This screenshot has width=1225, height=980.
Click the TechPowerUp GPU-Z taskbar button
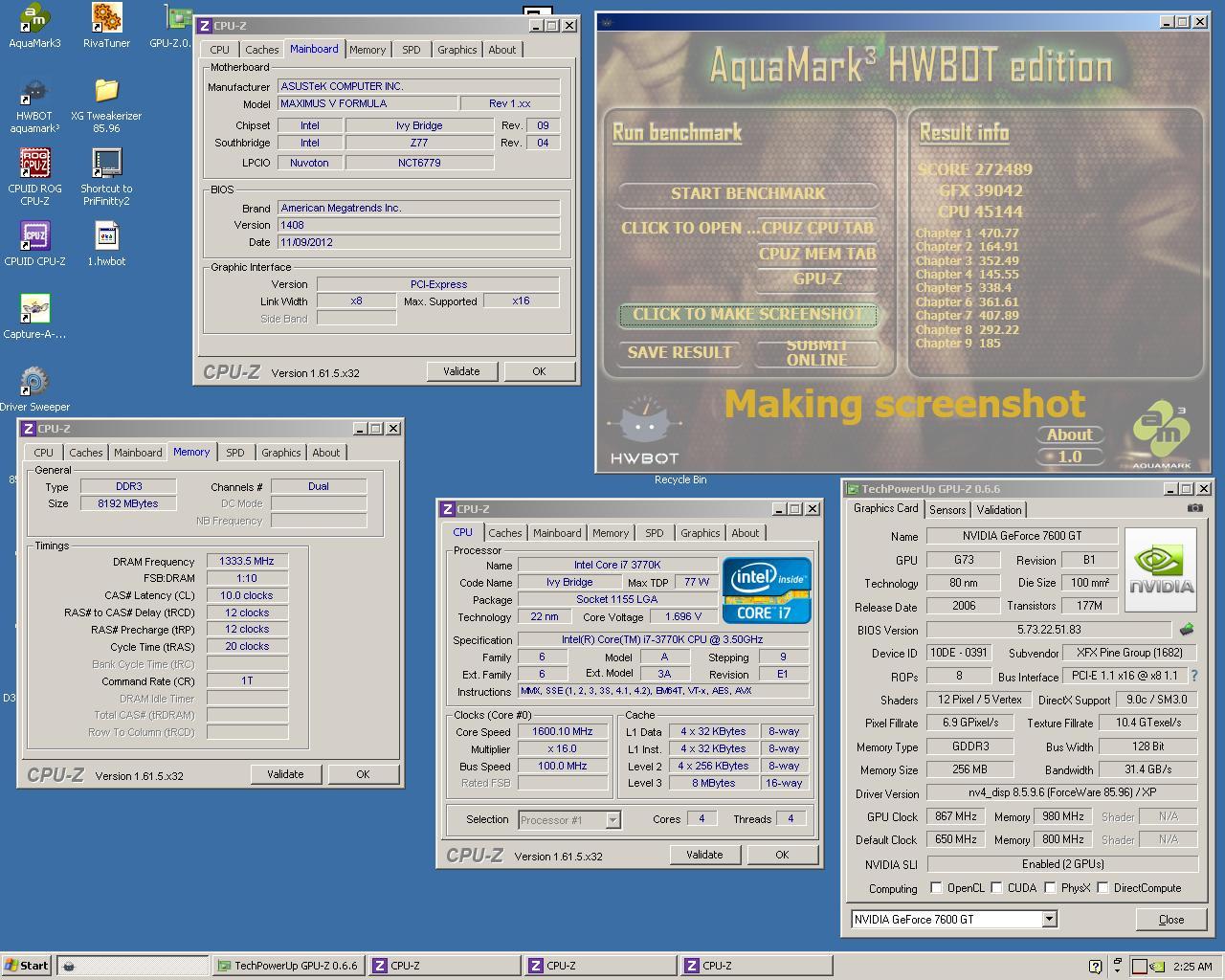[288, 966]
